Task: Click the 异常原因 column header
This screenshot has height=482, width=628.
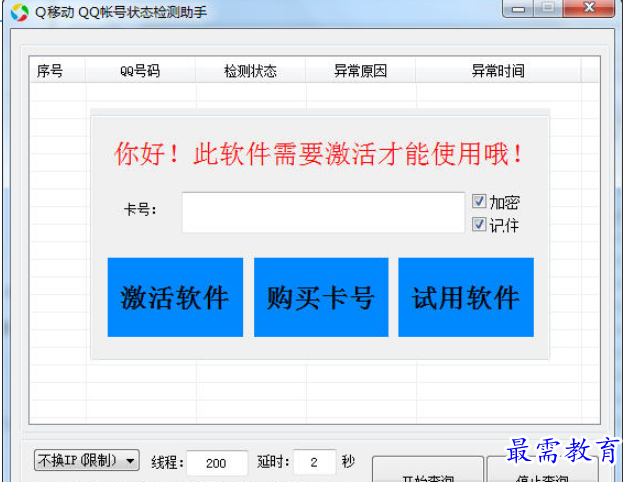Action: click(360, 71)
